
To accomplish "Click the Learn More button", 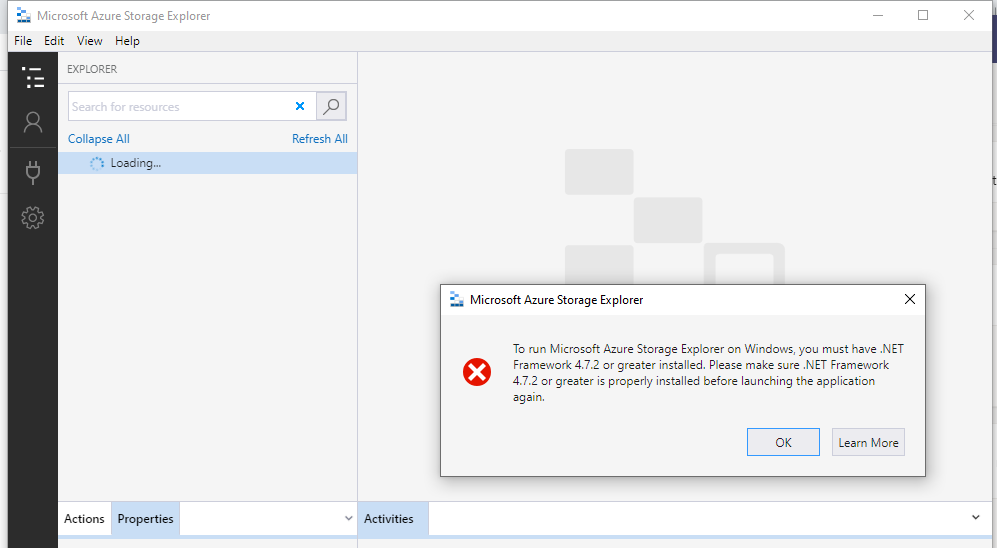I will [x=869, y=442].
